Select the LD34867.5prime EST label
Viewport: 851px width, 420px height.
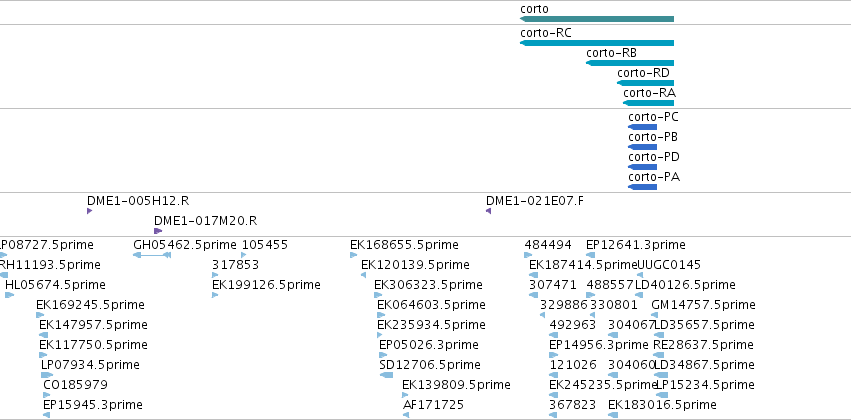click(704, 365)
